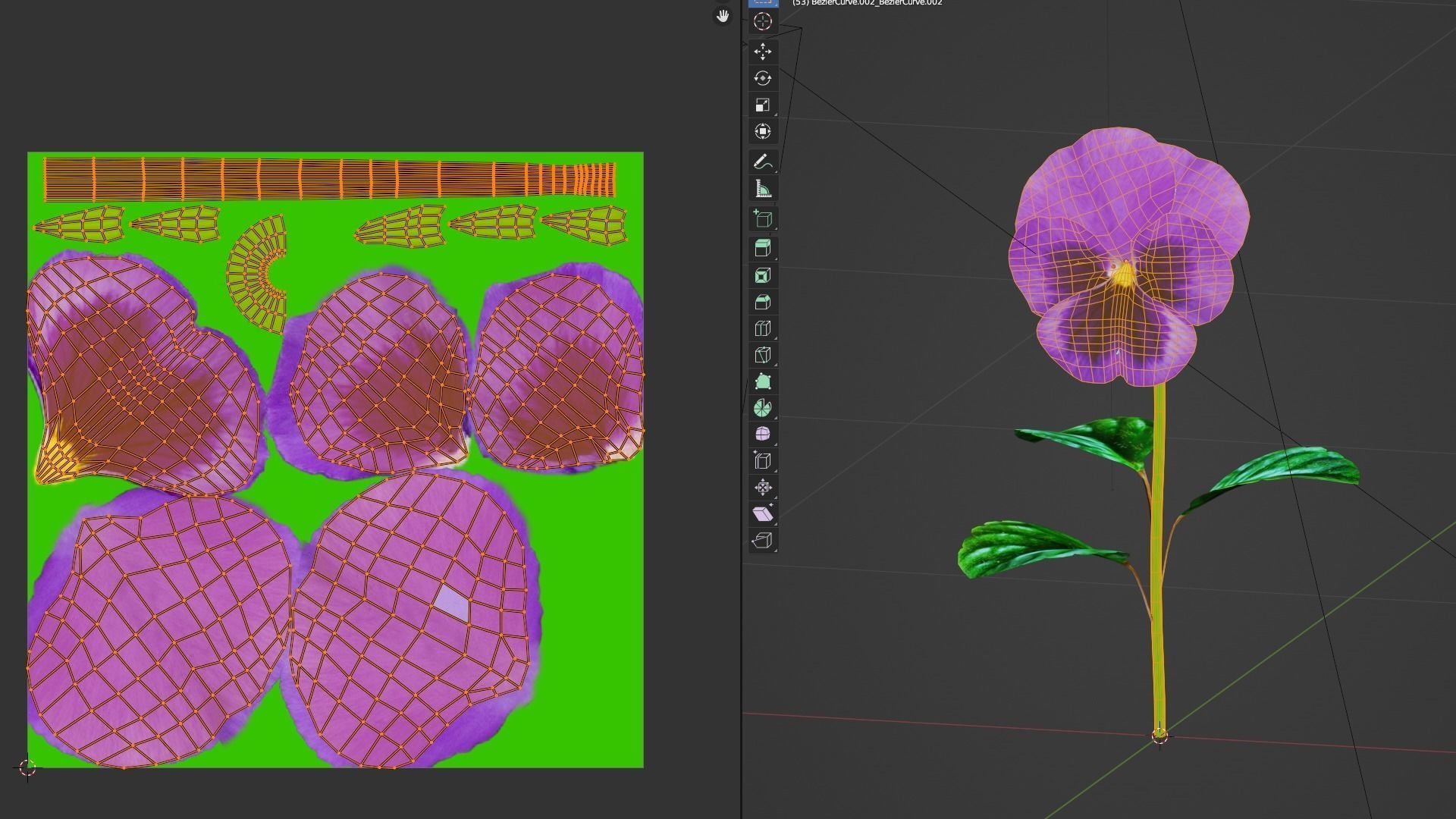Click the yellow flower center in 3D viewport
The width and height of the screenshot is (1456, 819).
pos(1123,274)
